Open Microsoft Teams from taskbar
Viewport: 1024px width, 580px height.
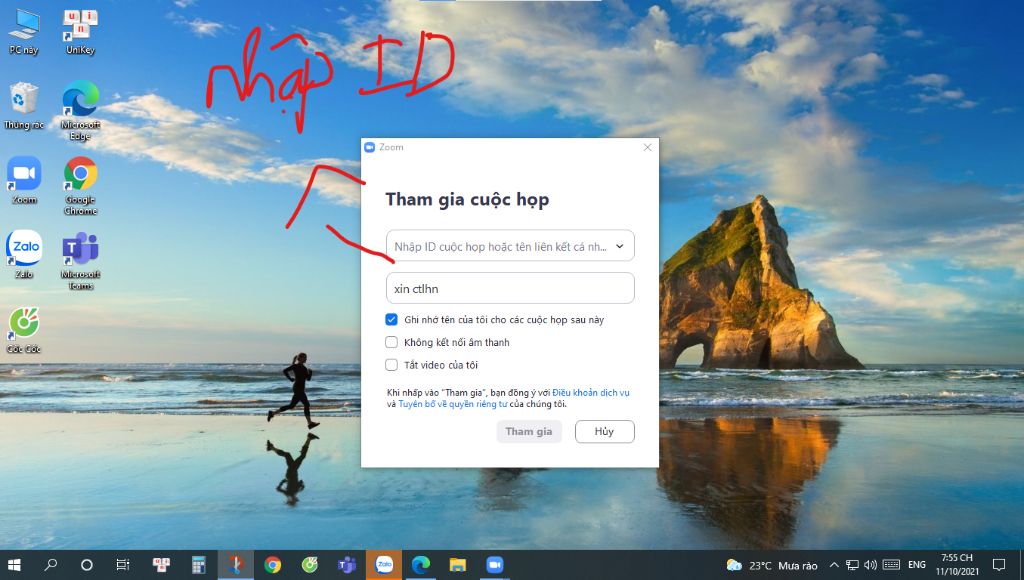(347, 565)
